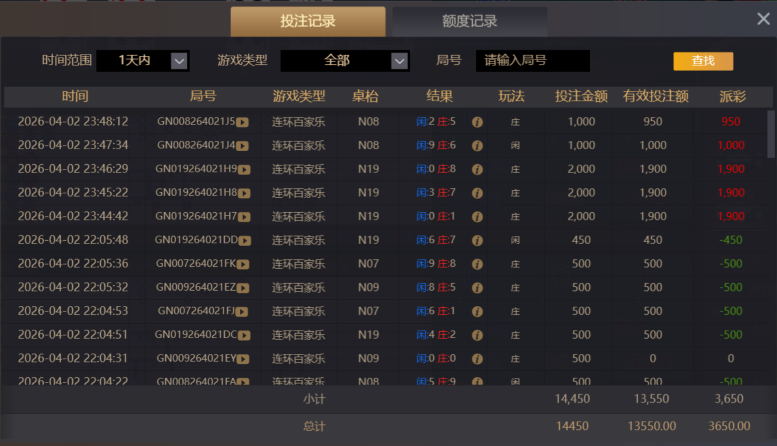The image size is (777, 446).
Task: Switch to the 投注记录 tab
Action: 308,21
